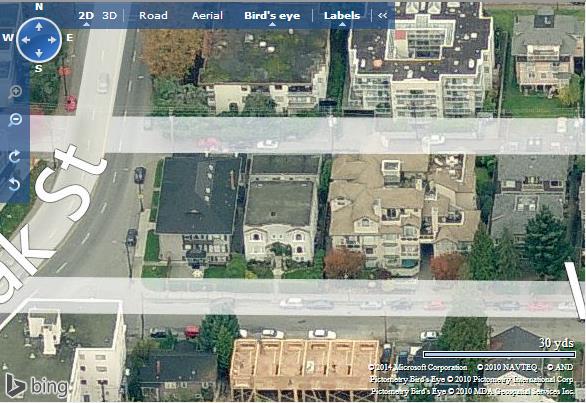Expand the Bird's eye options arrow

[x=272, y=24]
